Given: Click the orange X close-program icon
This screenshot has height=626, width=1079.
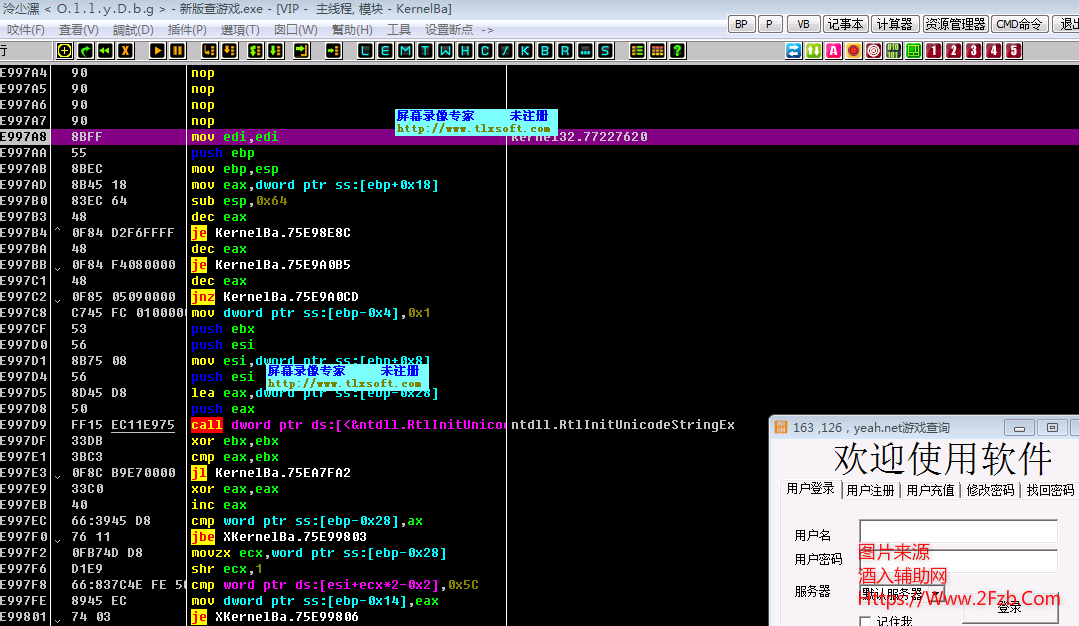Looking at the screenshot, I should pyautogui.click(x=125, y=50).
